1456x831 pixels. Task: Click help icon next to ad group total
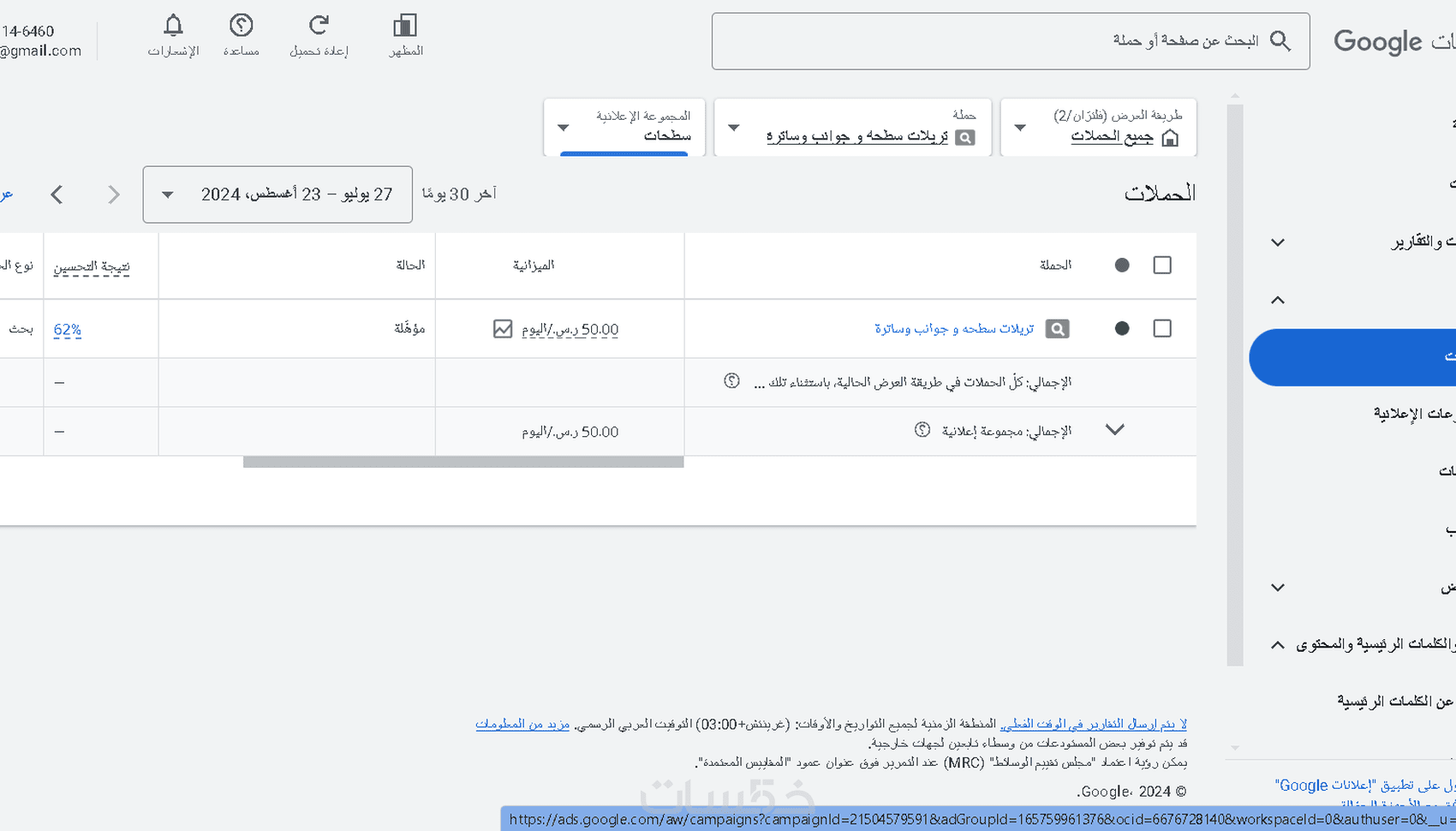coord(922,430)
